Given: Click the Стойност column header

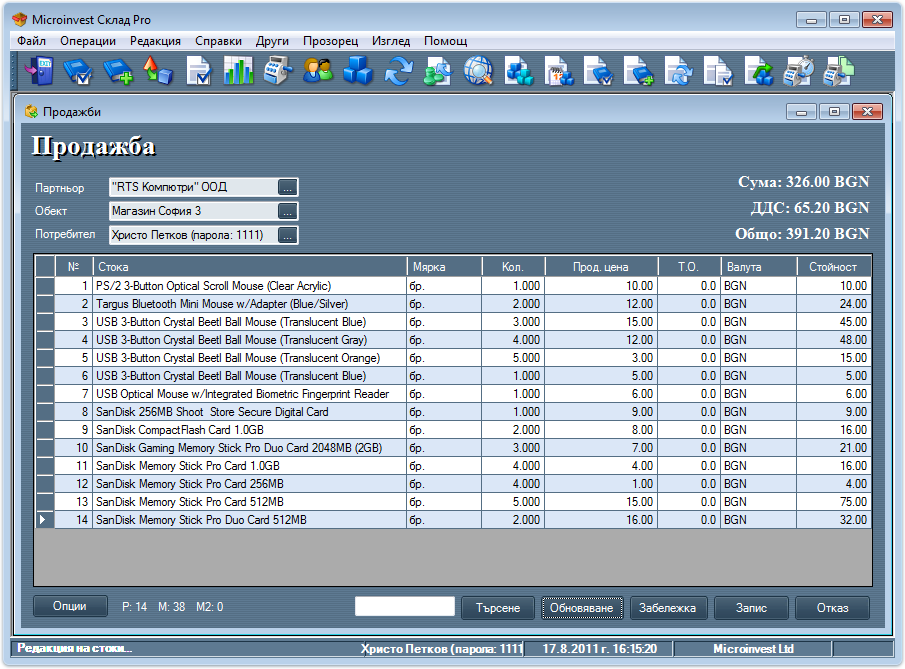Looking at the screenshot, I should [x=833, y=267].
